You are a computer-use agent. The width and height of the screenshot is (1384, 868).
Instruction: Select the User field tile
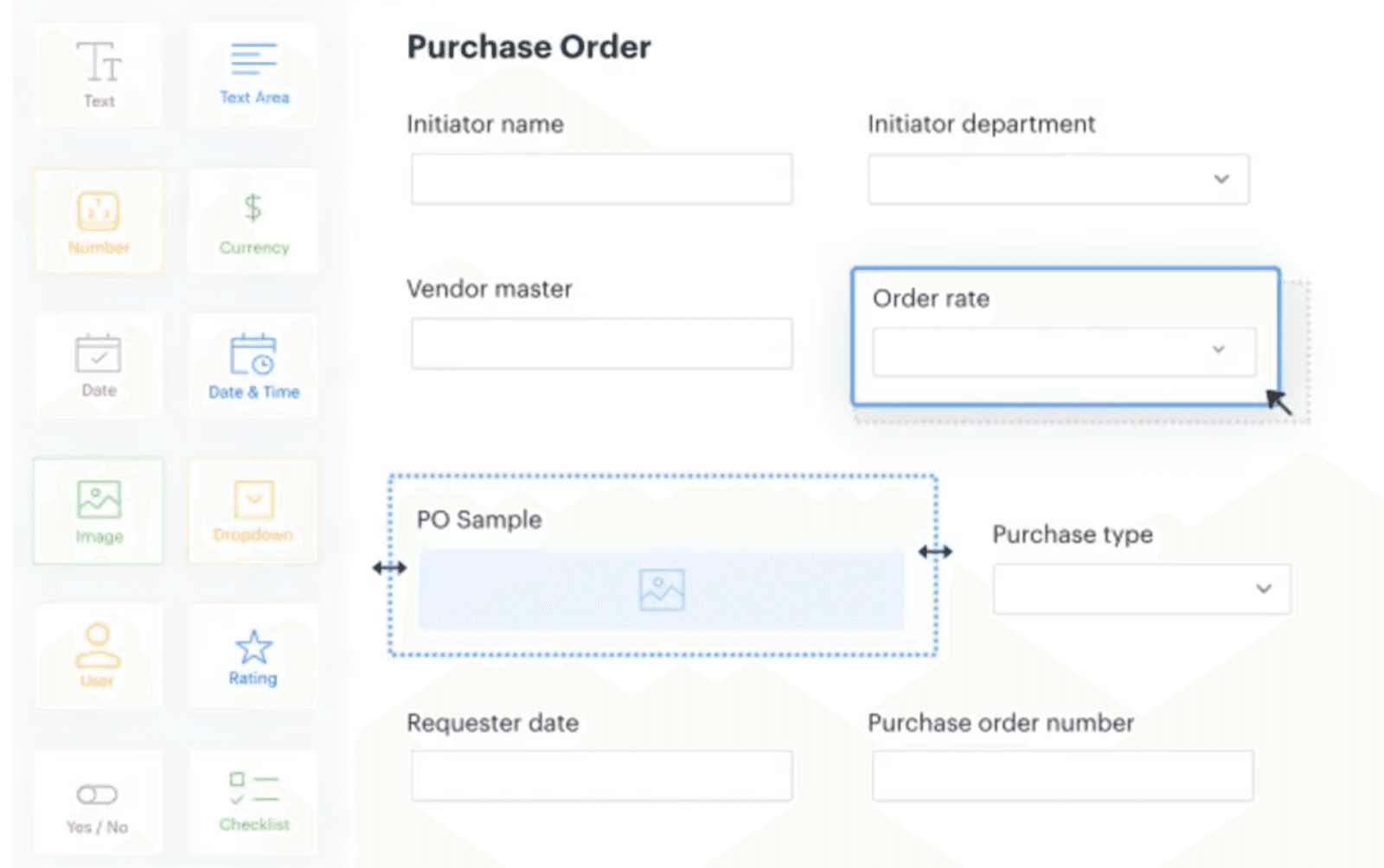pyautogui.click(x=99, y=655)
